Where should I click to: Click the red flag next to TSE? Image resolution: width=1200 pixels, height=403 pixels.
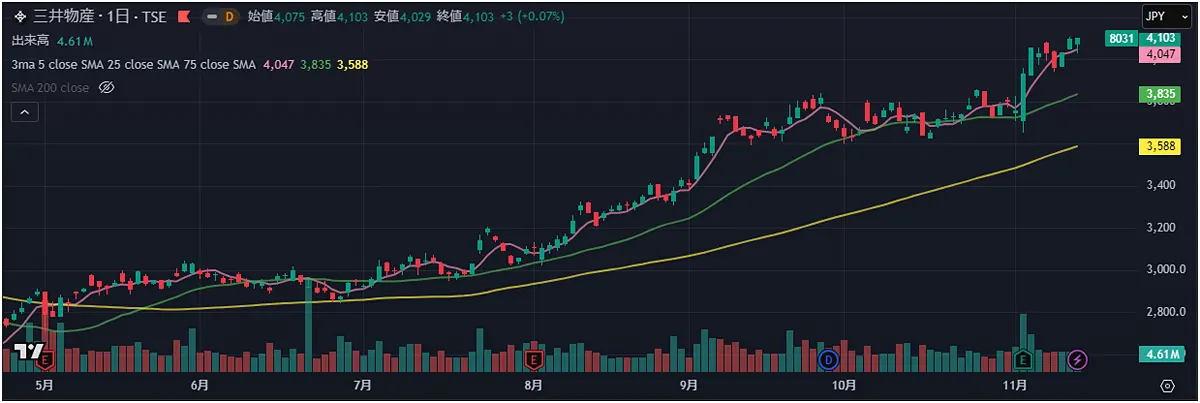[183, 17]
